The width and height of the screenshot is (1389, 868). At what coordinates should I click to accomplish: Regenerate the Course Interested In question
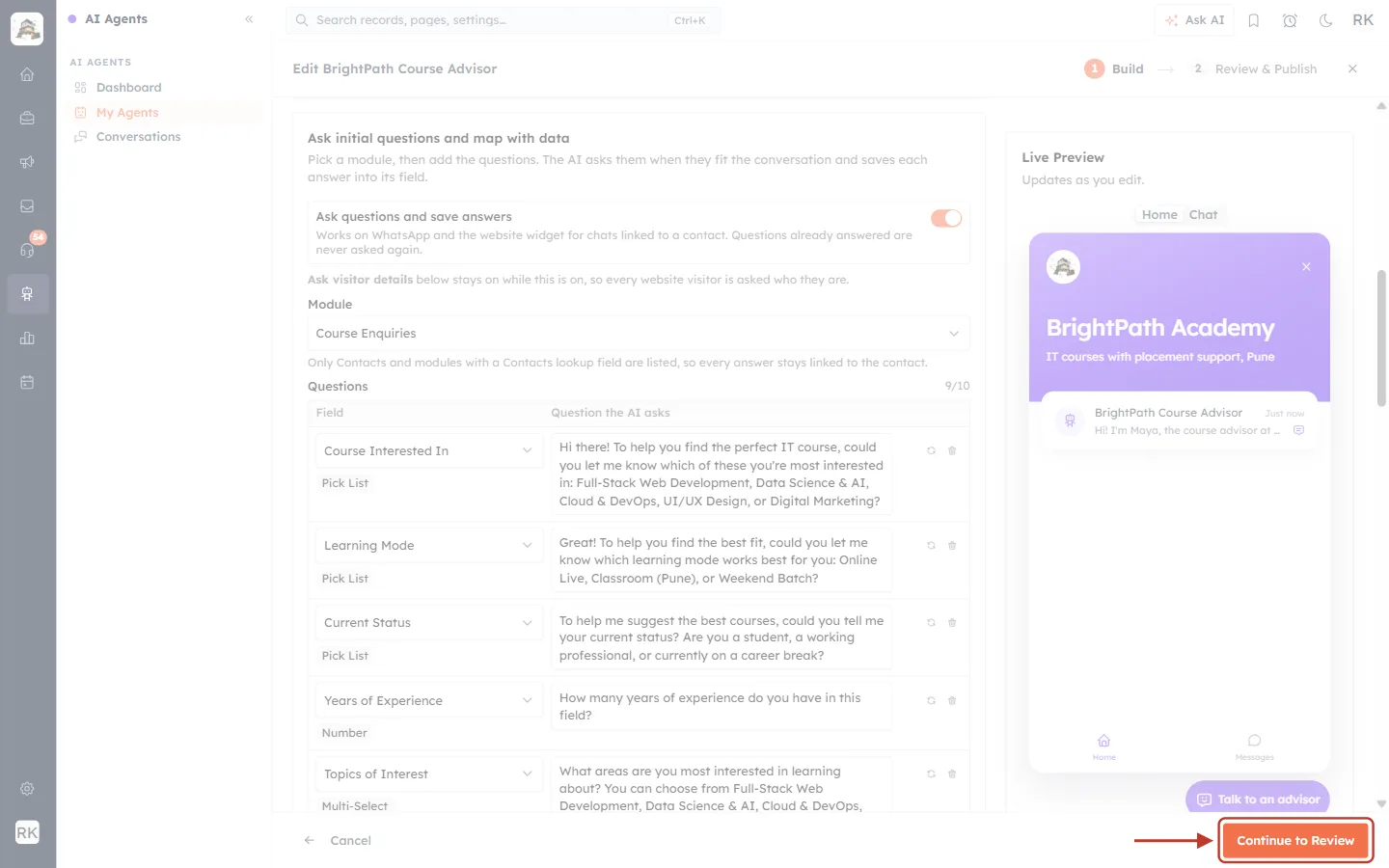click(931, 450)
